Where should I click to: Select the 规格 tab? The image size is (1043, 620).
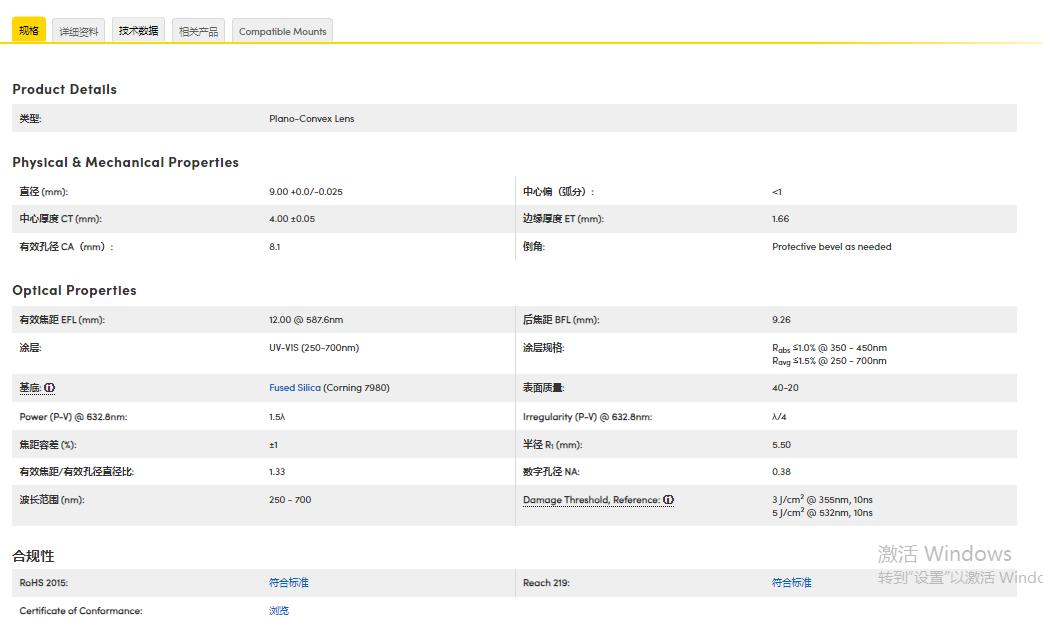point(29,31)
